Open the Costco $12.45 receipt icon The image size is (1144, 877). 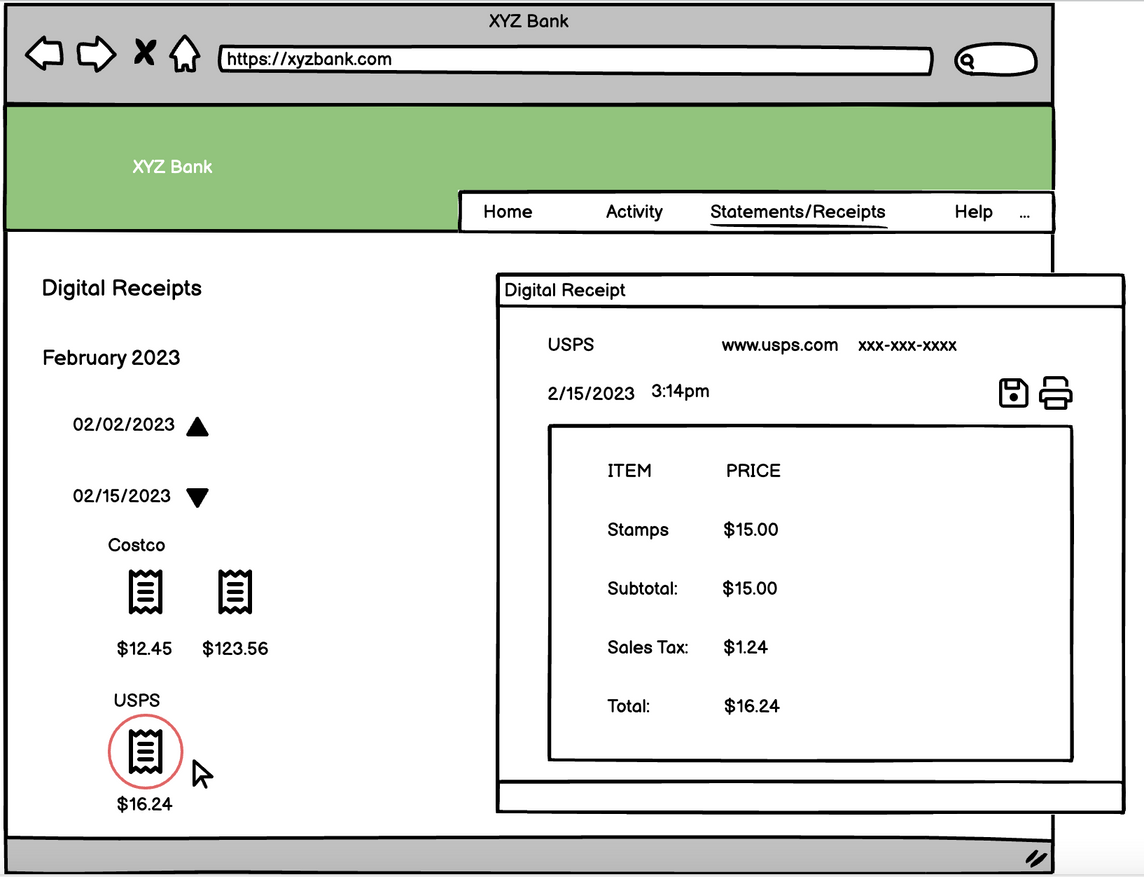pos(145,593)
